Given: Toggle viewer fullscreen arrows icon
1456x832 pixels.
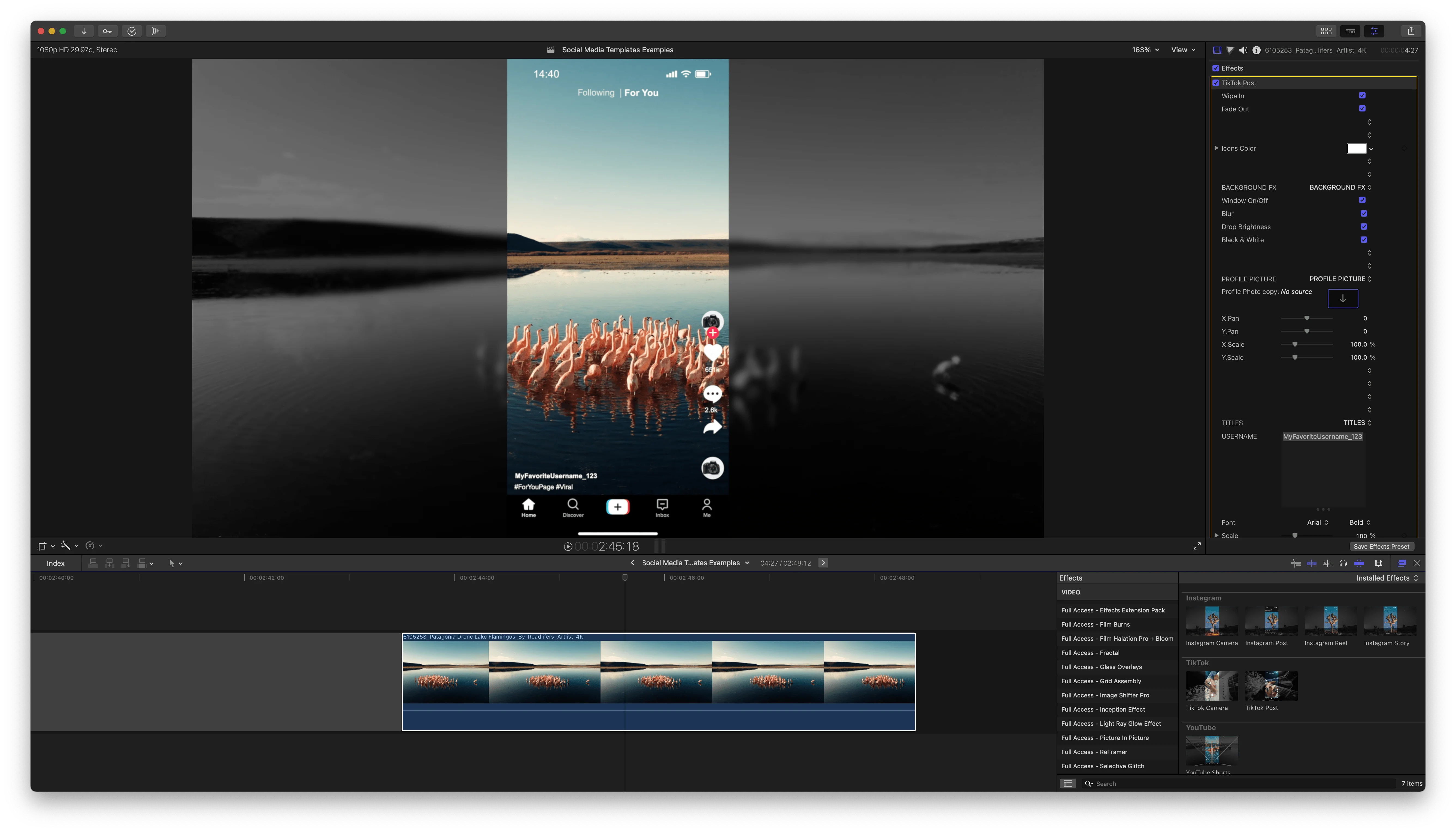Looking at the screenshot, I should point(1197,546).
